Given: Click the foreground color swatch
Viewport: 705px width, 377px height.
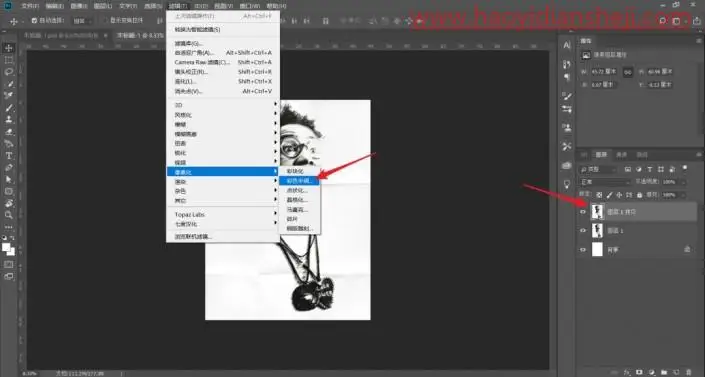Looking at the screenshot, I should point(6,247).
